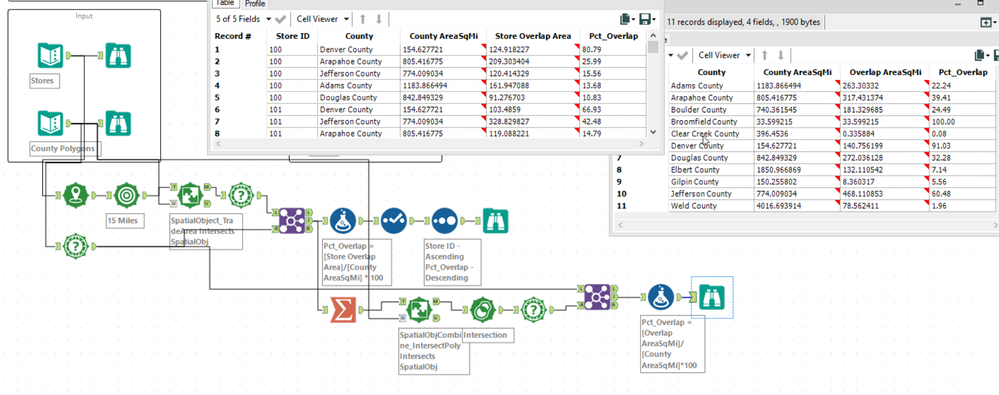Select the Sort tool before the Browse
The image size is (999, 395).
pyautogui.click(x=445, y=220)
